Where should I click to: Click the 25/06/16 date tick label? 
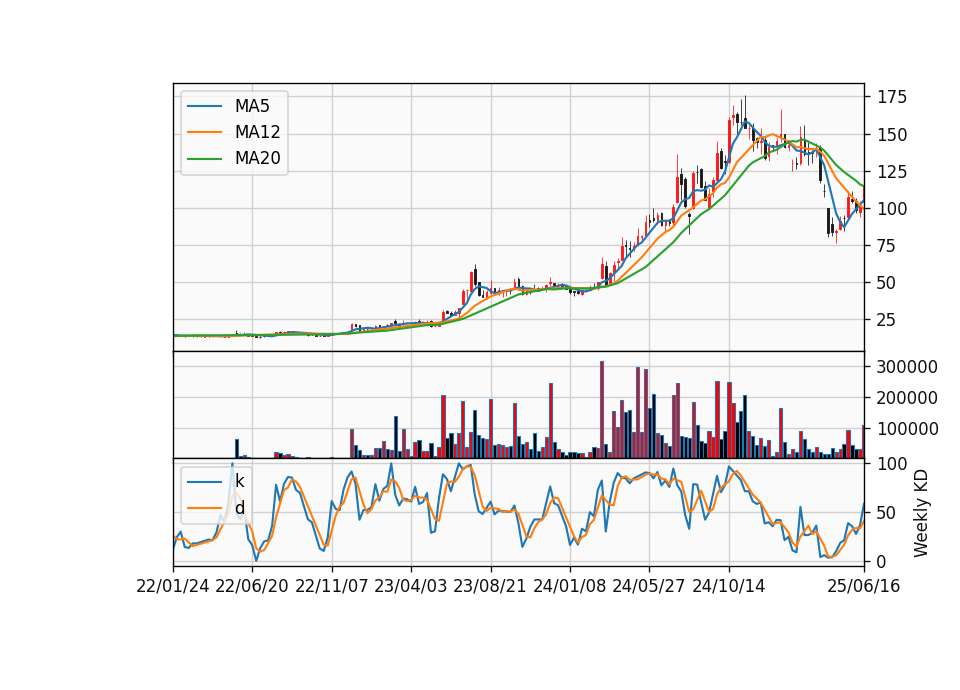point(864,586)
